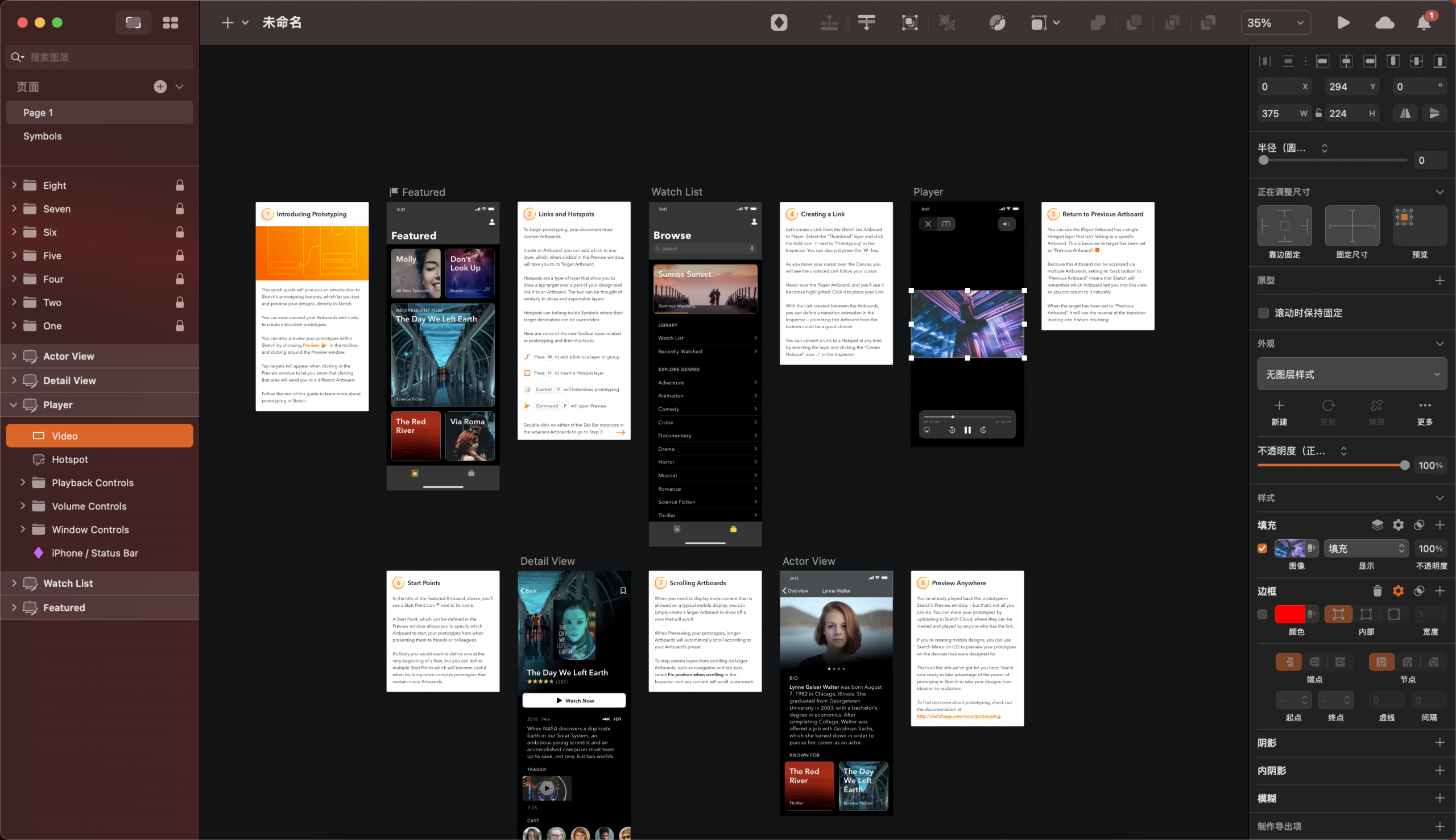Select the Hotspot layer in list
The width and height of the screenshot is (1456, 840).
click(x=70, y=459)
